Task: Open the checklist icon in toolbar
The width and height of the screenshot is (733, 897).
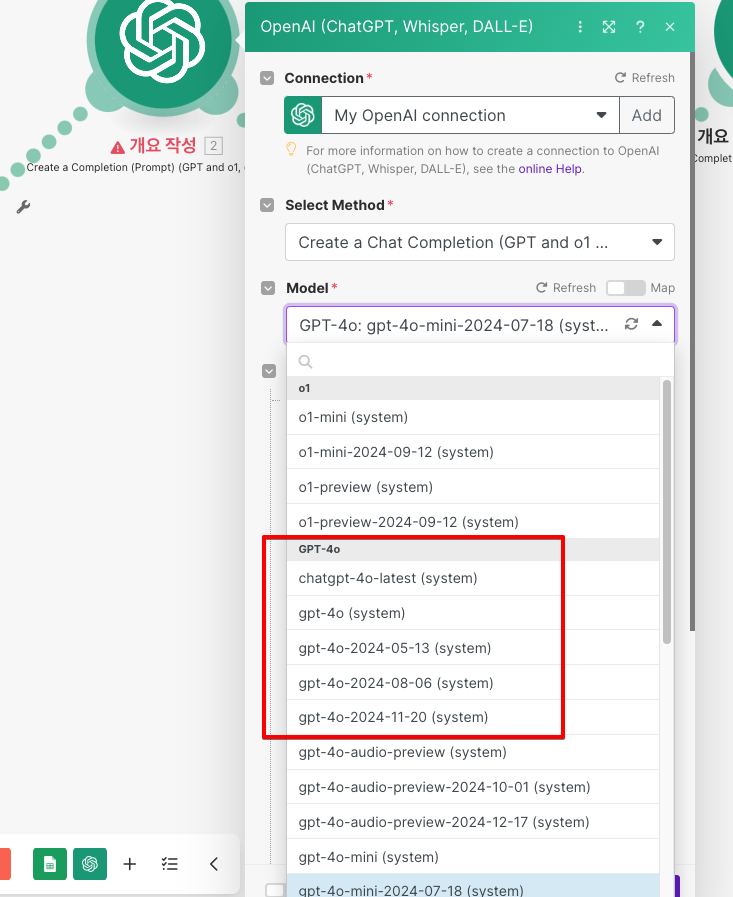Action: tap(169, 864)
